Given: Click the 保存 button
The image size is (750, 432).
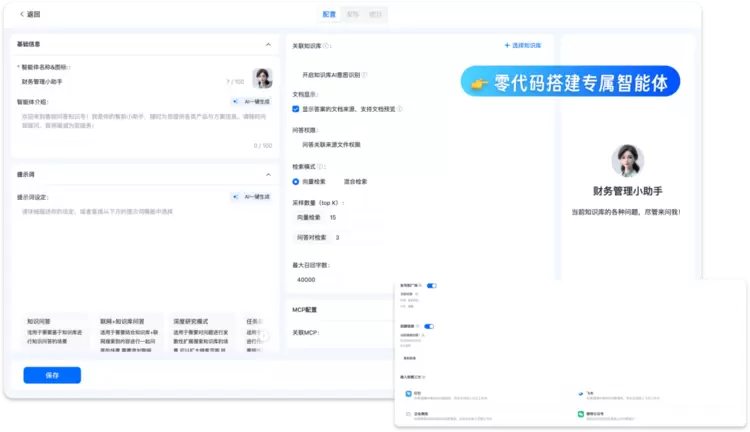Looking at the screenshot, I should tap(52, 375).
